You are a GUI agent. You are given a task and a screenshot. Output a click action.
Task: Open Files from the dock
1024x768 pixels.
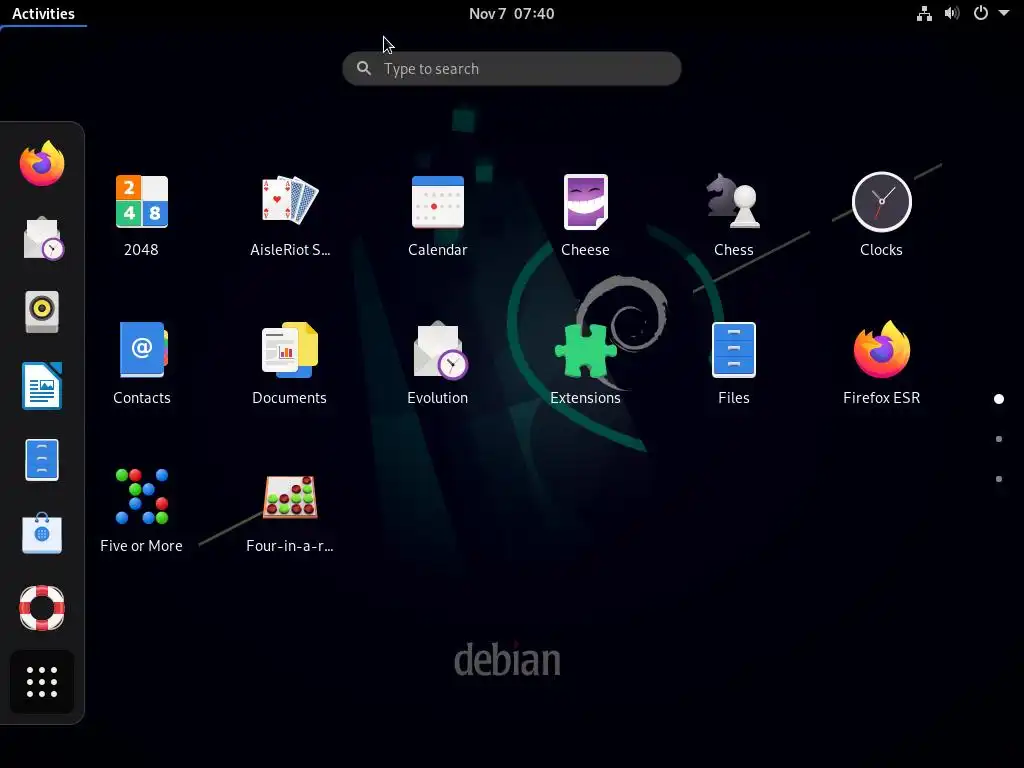[42, 460]
